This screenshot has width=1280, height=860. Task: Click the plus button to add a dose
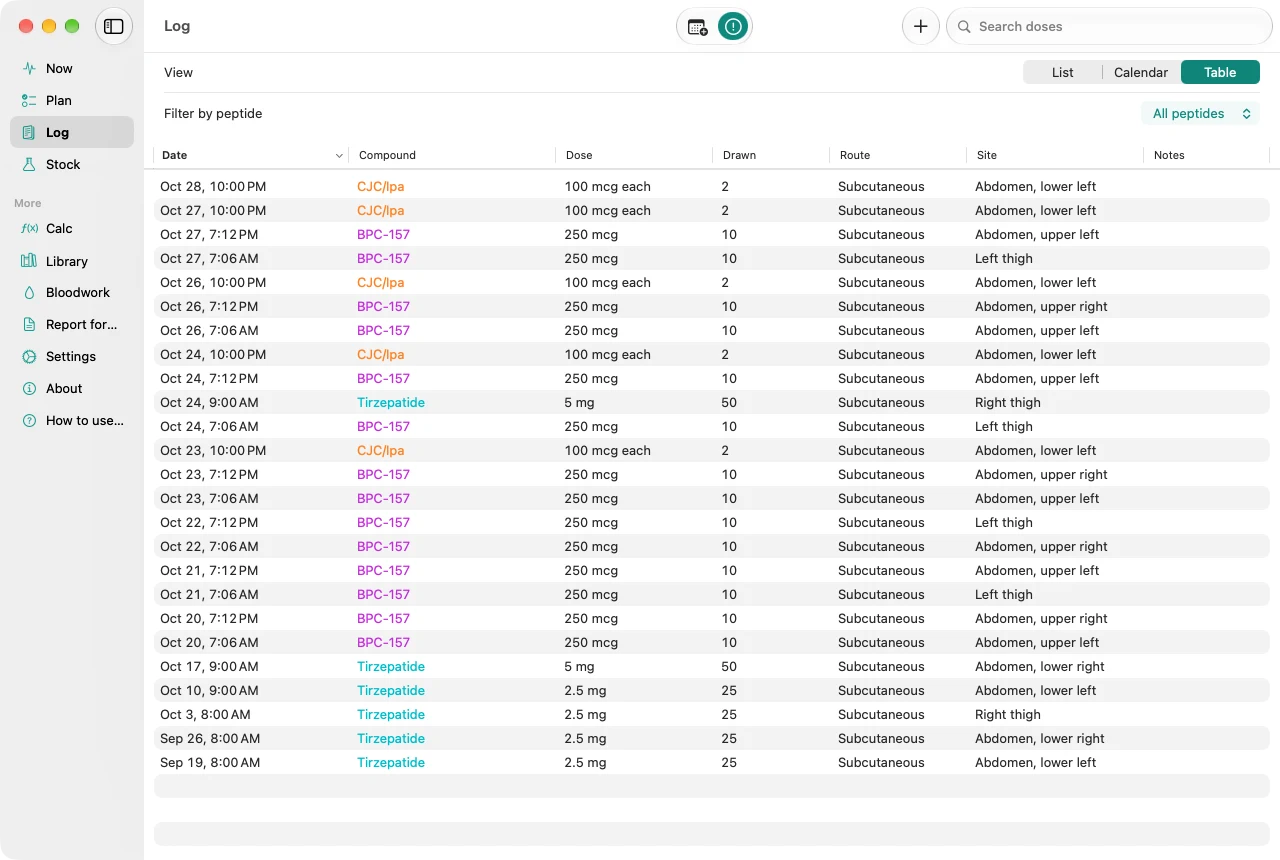pos(921,26)
